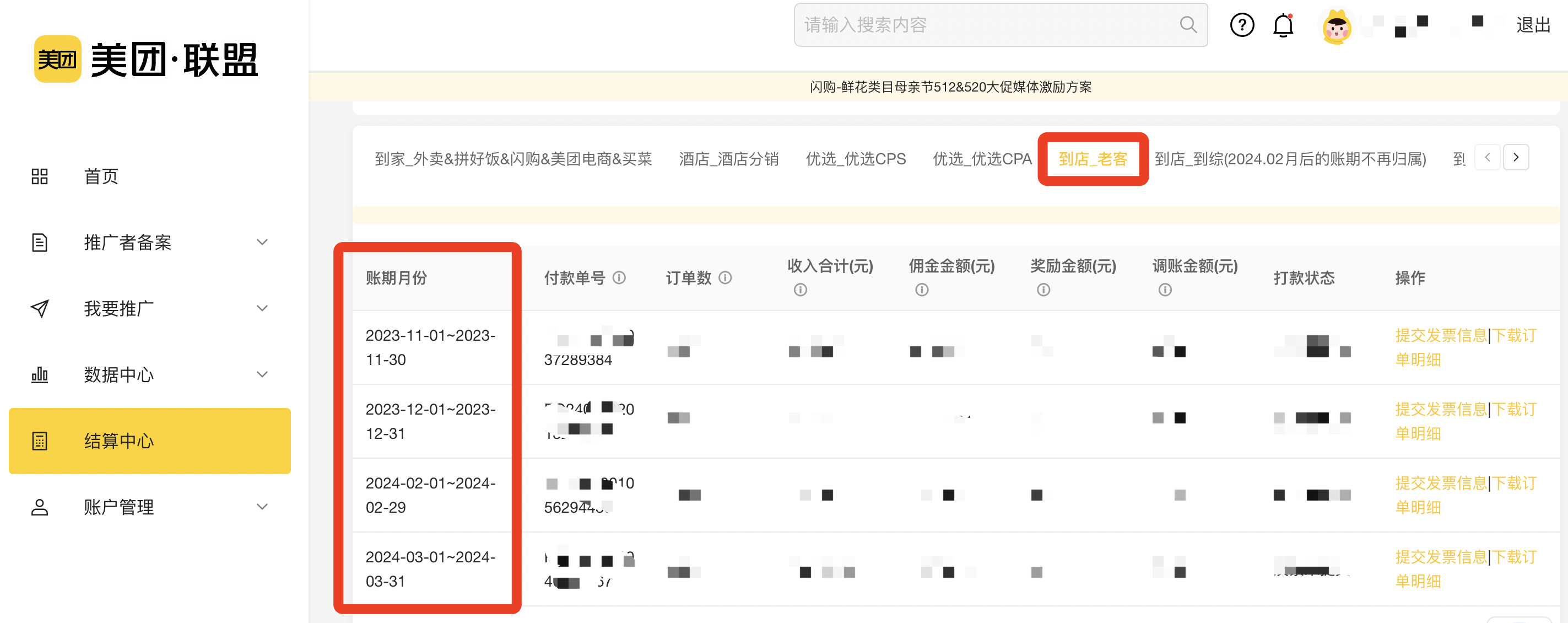
Task: Click the search magnifier icon
Action: coord(1187,25)
